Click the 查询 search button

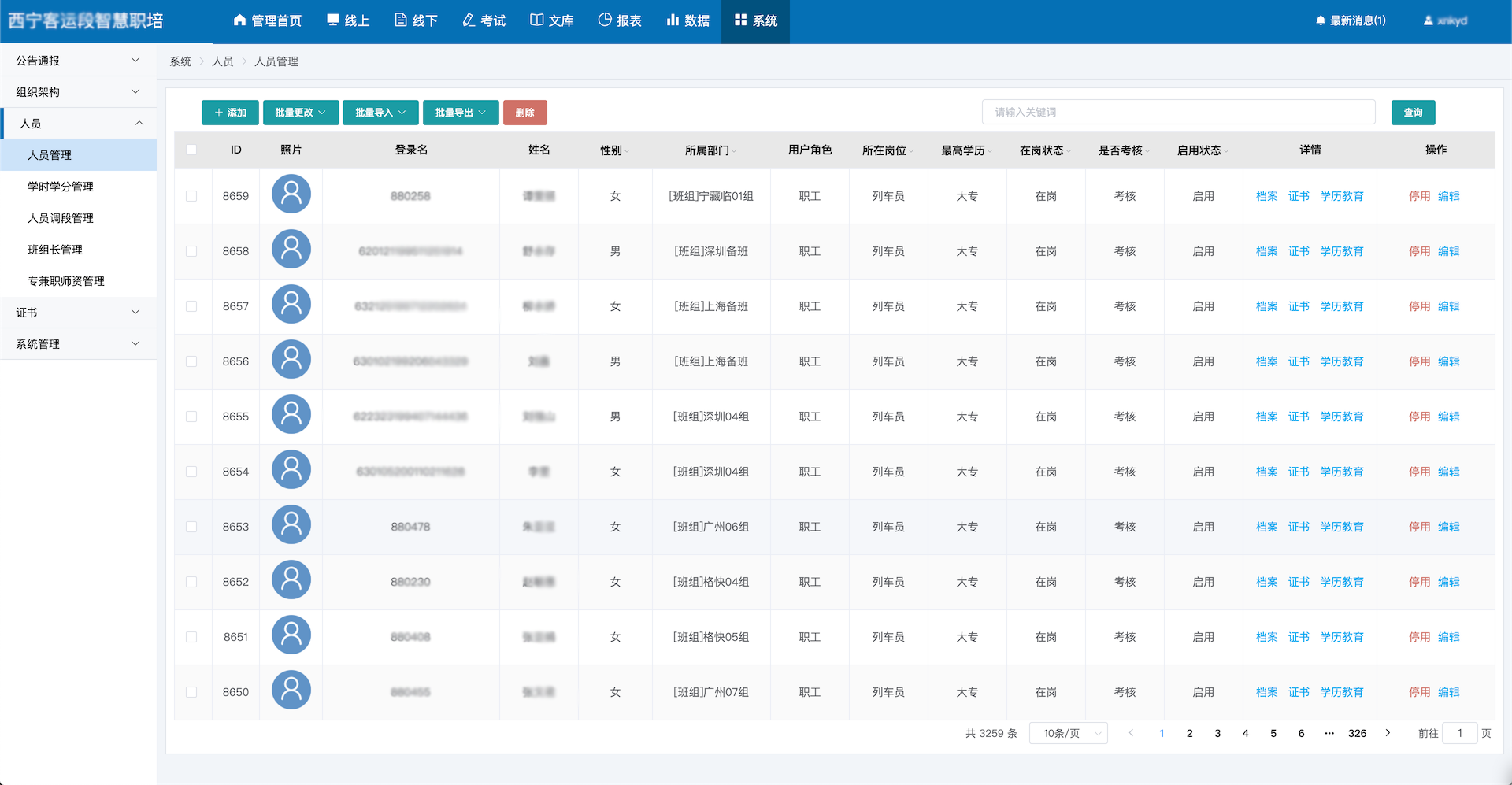[x=1414, y=113]
